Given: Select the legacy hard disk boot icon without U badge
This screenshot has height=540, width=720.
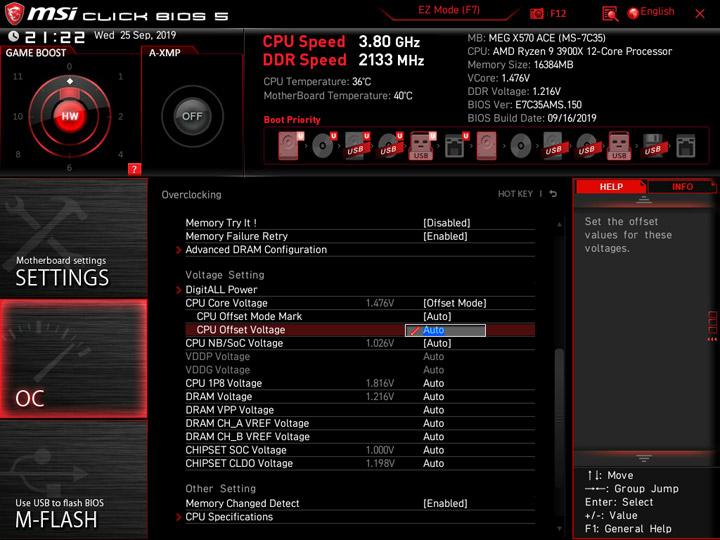Looking at the screenshot, I should click(x=486, y=146).
